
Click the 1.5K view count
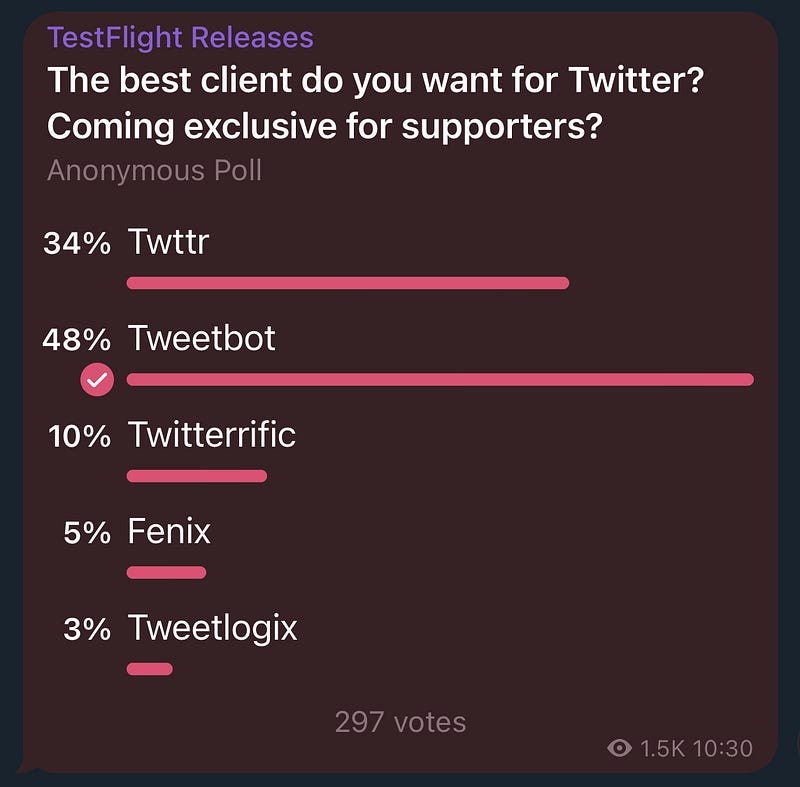point(662,749)
